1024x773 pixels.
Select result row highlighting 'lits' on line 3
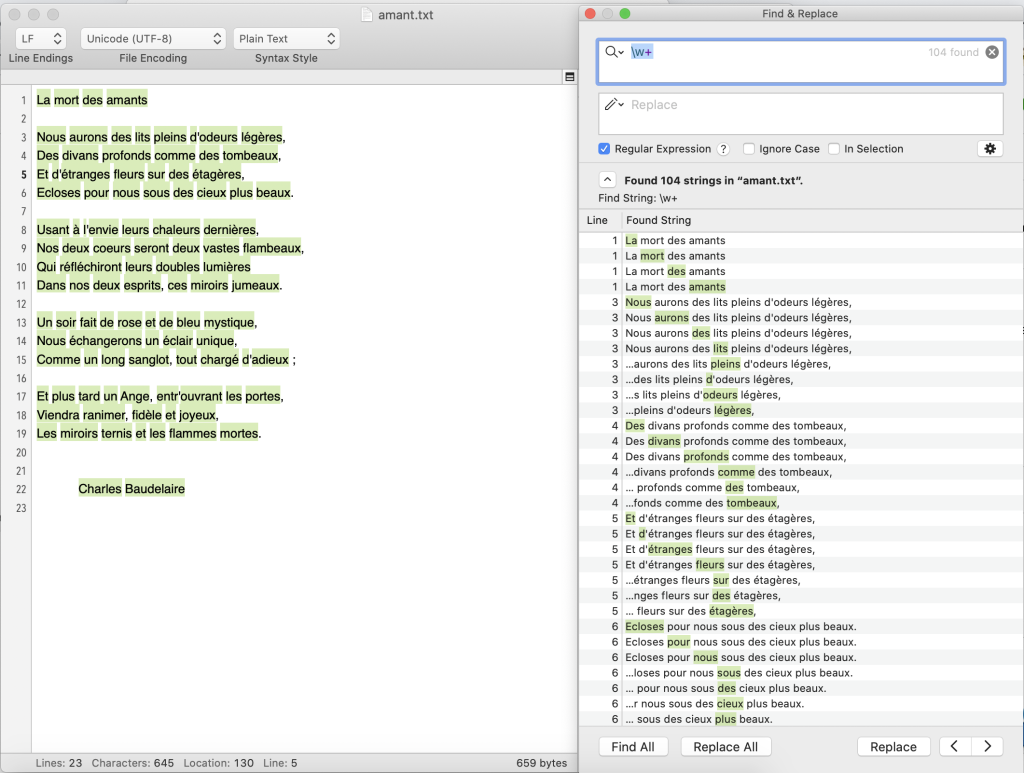pyautogui.click(x=800, y=349)
